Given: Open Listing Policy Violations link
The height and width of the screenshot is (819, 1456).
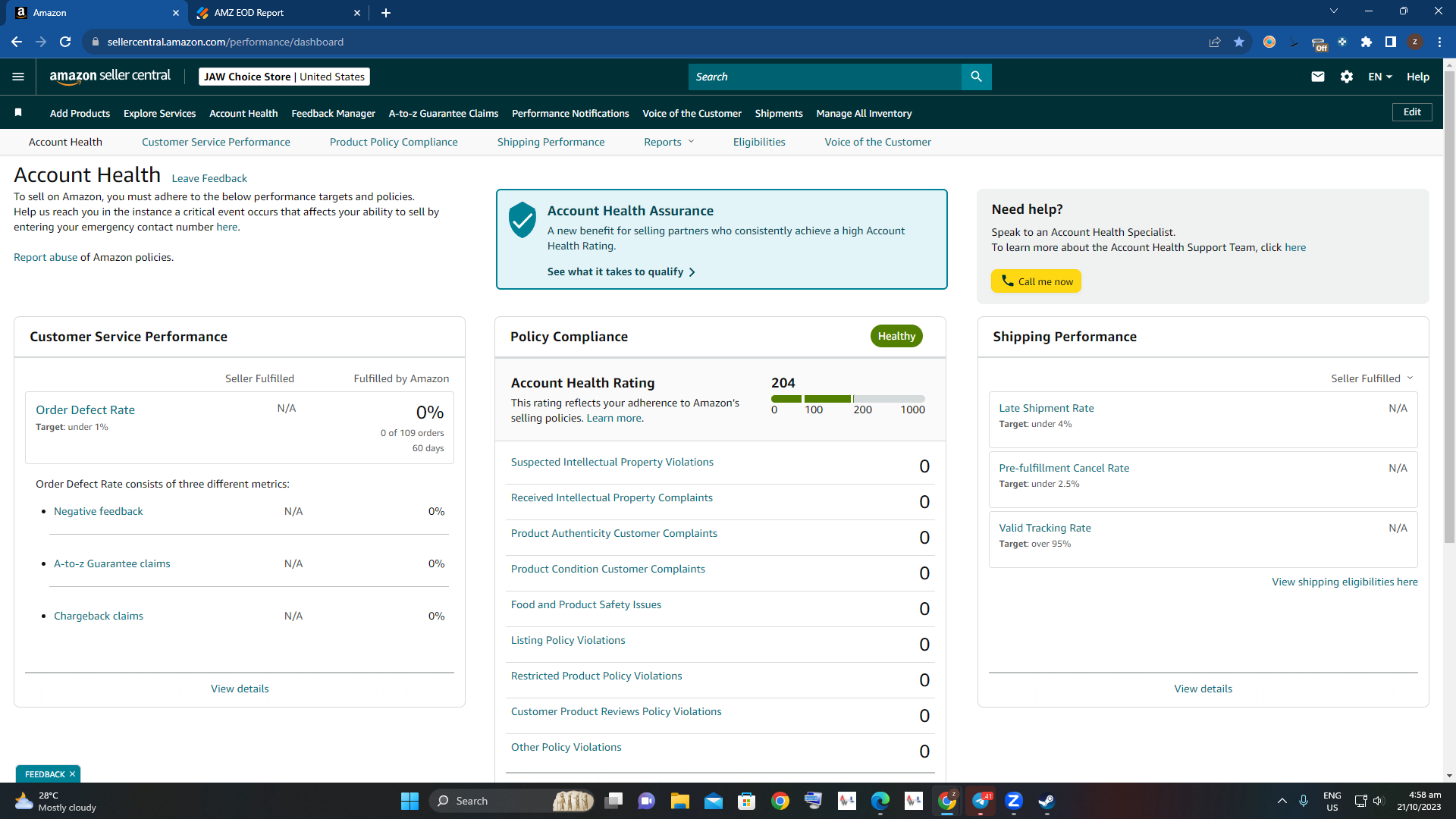Looking at the screenshot, I should tap(568, 640).
